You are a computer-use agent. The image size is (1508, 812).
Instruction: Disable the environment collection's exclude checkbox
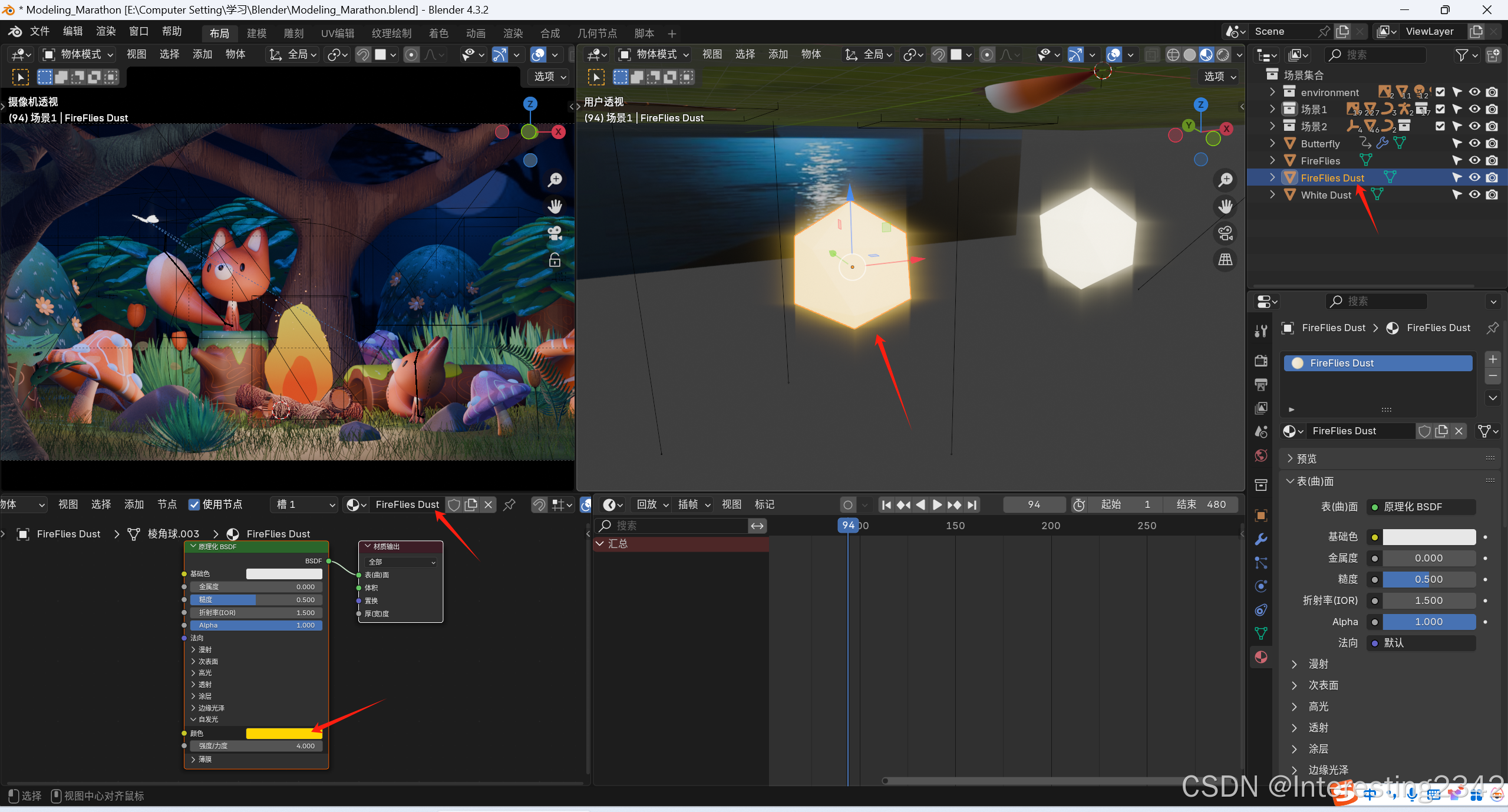pyautogui.click(x=1440, y=92)
